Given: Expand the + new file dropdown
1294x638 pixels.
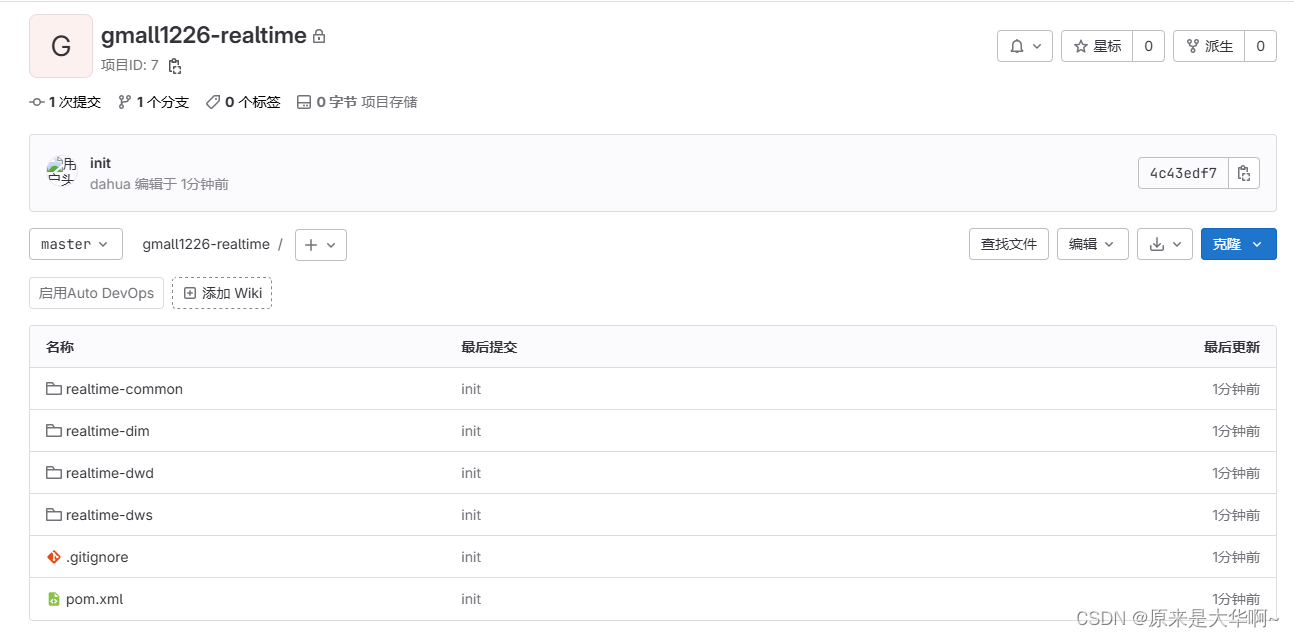Looking at the screenshot, I should tap(320, 244).
